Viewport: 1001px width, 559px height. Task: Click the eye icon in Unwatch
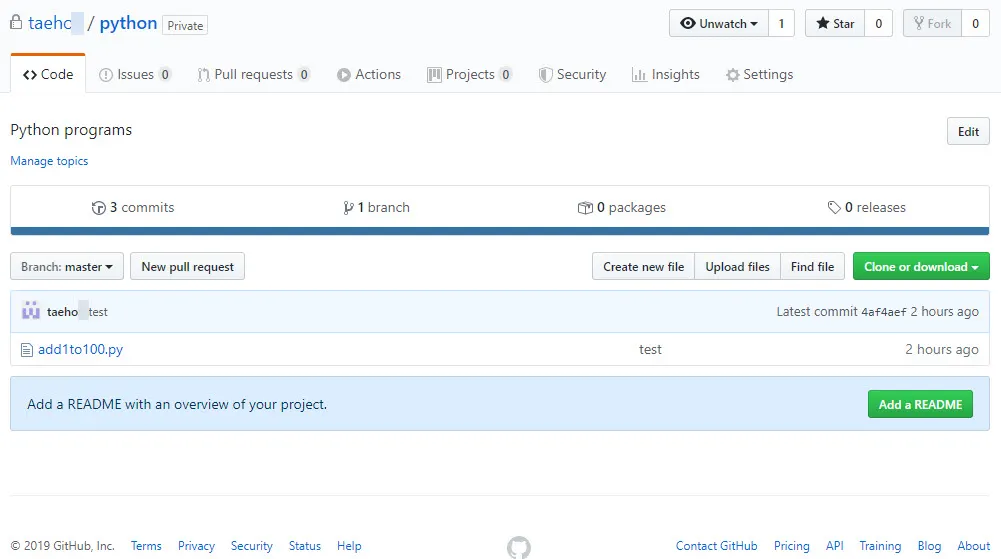click(x=688, y=23)
